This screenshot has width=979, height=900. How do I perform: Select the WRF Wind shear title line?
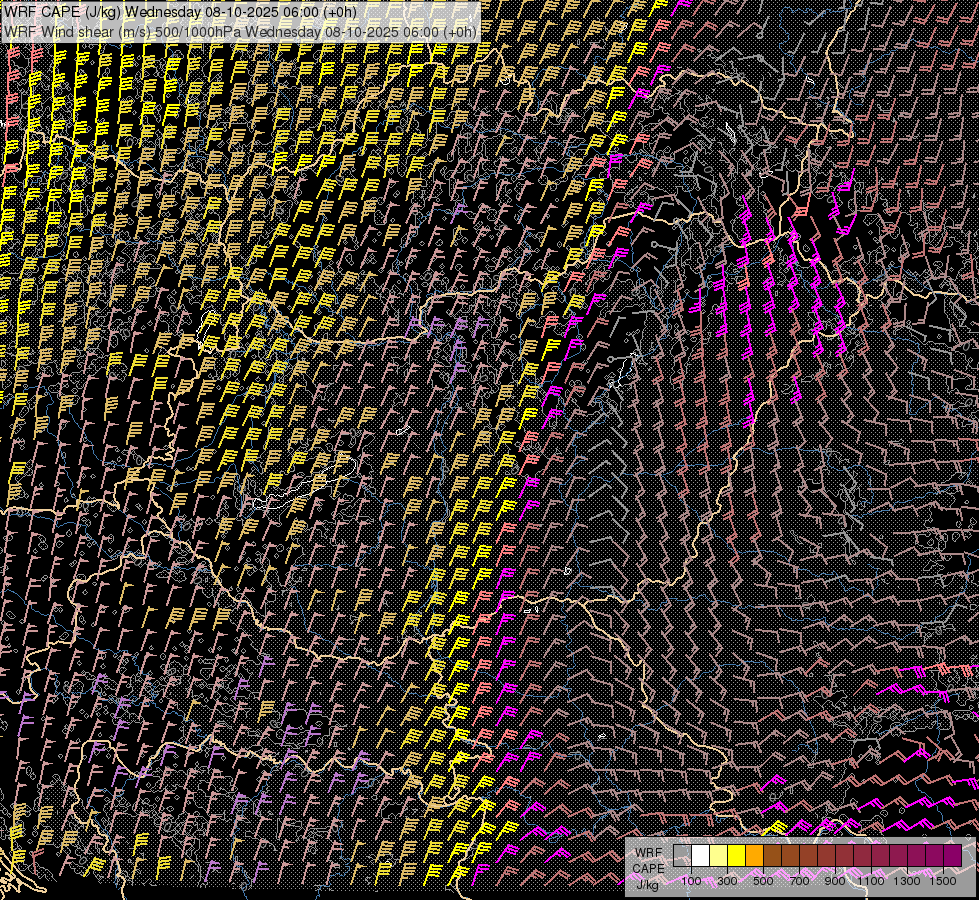(x=240, y=31)
